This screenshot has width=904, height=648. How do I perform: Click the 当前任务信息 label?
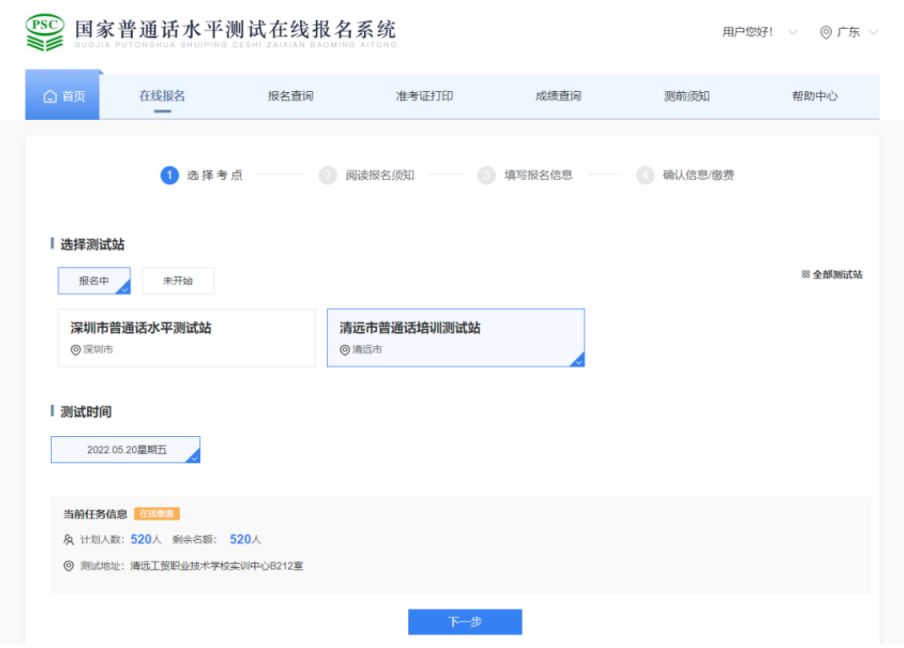point(95,514)
